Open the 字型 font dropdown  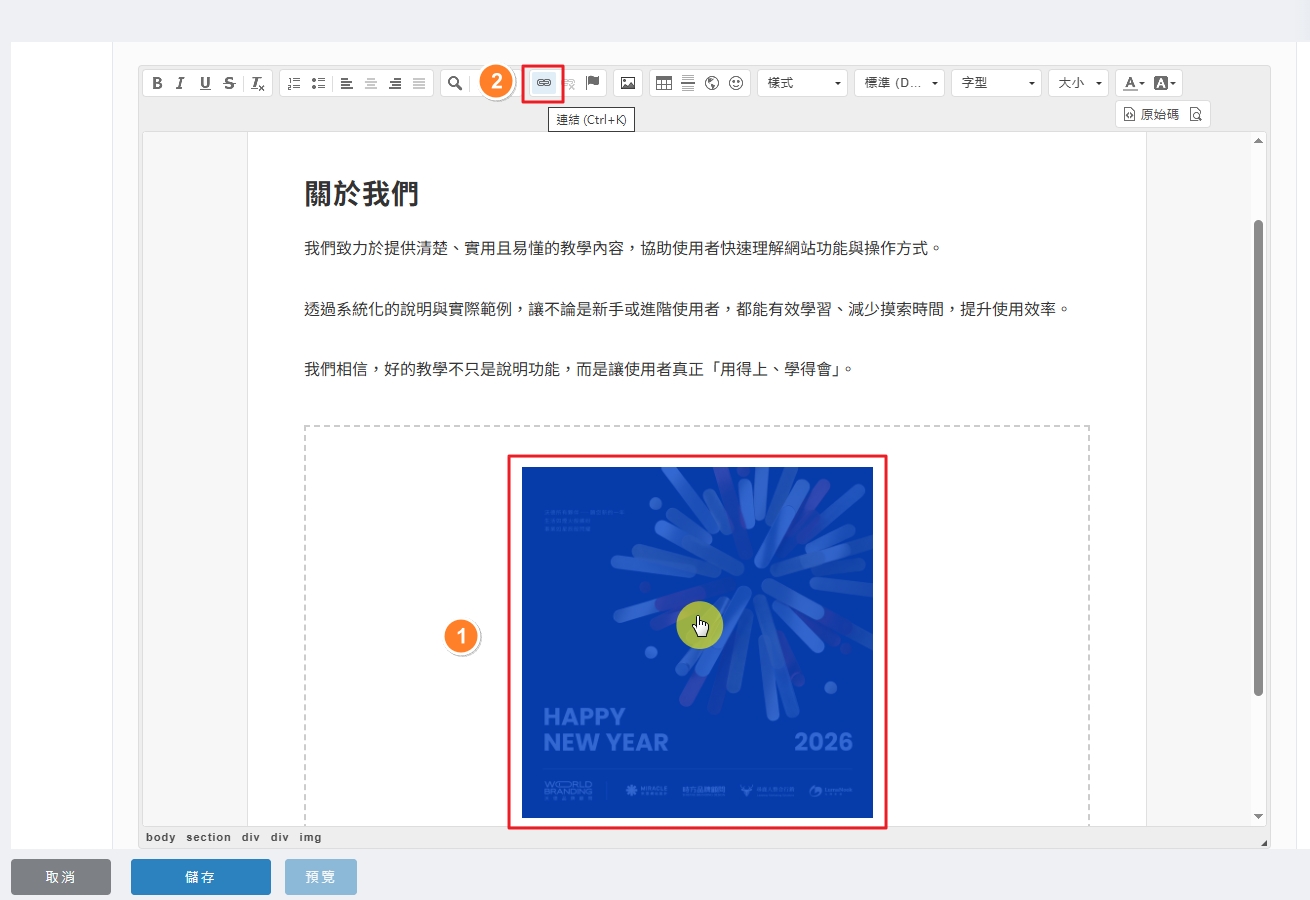point(996,83)
